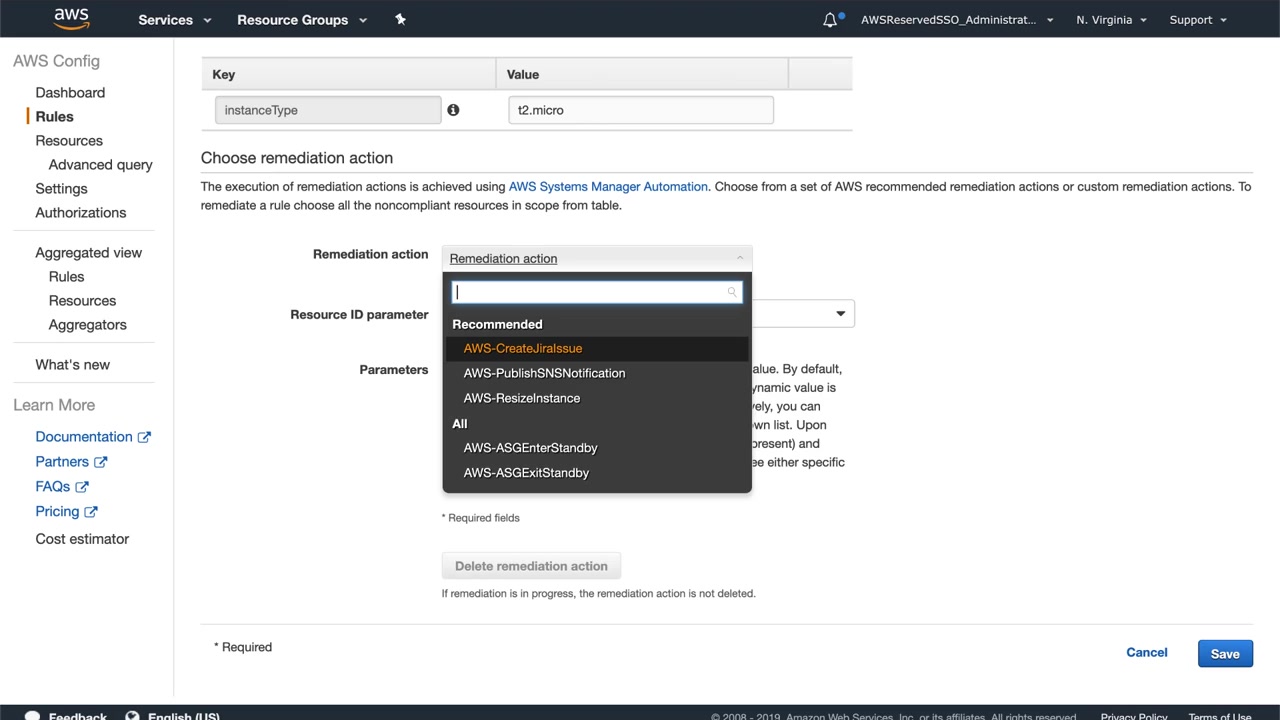Click the instanceType info icon
Viewport: 1280px width, 720px height.
tap(453, 110)
